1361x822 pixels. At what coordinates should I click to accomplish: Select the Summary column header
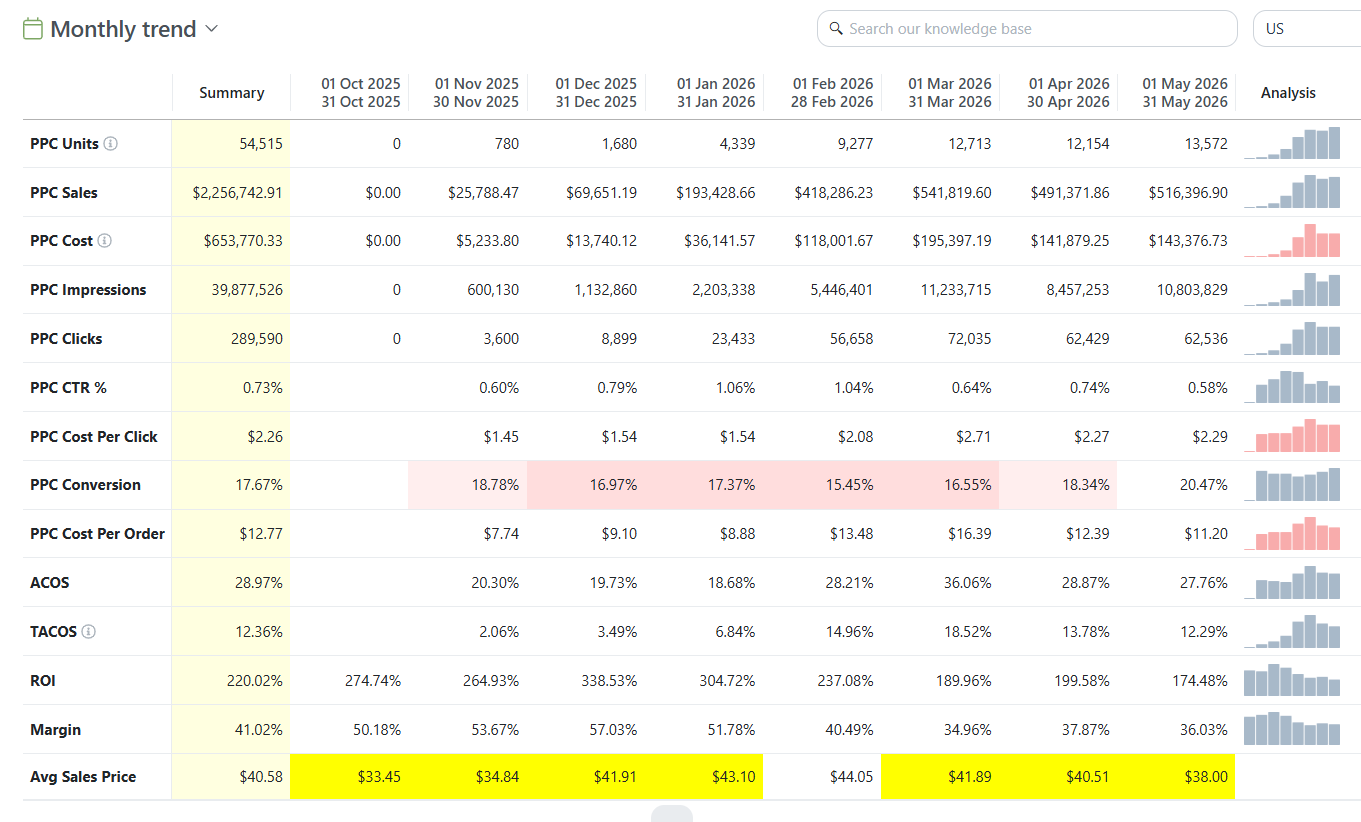tap(231, 93)
